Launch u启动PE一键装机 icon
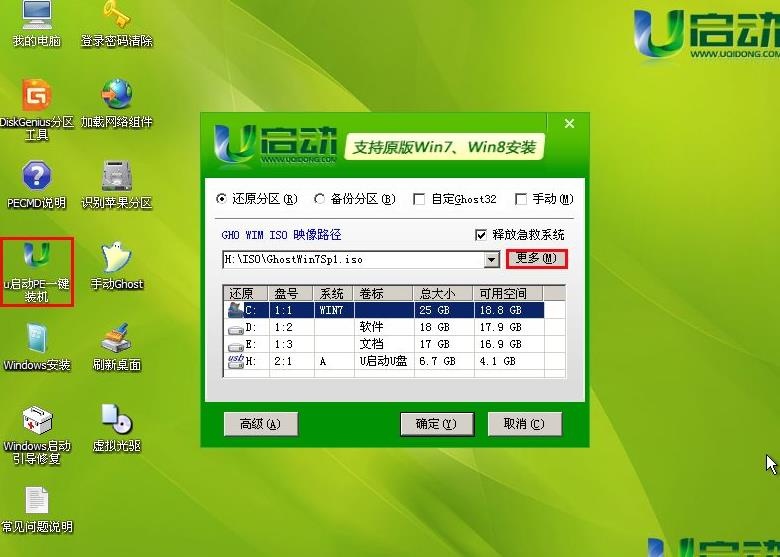This screenshot has height=557, width=780. point(36,272)
